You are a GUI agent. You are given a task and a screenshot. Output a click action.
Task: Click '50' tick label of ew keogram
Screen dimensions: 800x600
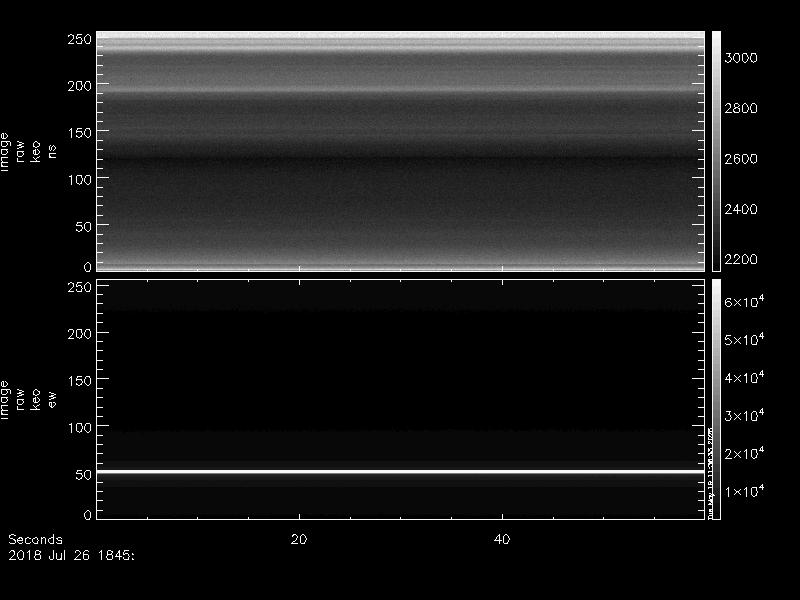84,474
